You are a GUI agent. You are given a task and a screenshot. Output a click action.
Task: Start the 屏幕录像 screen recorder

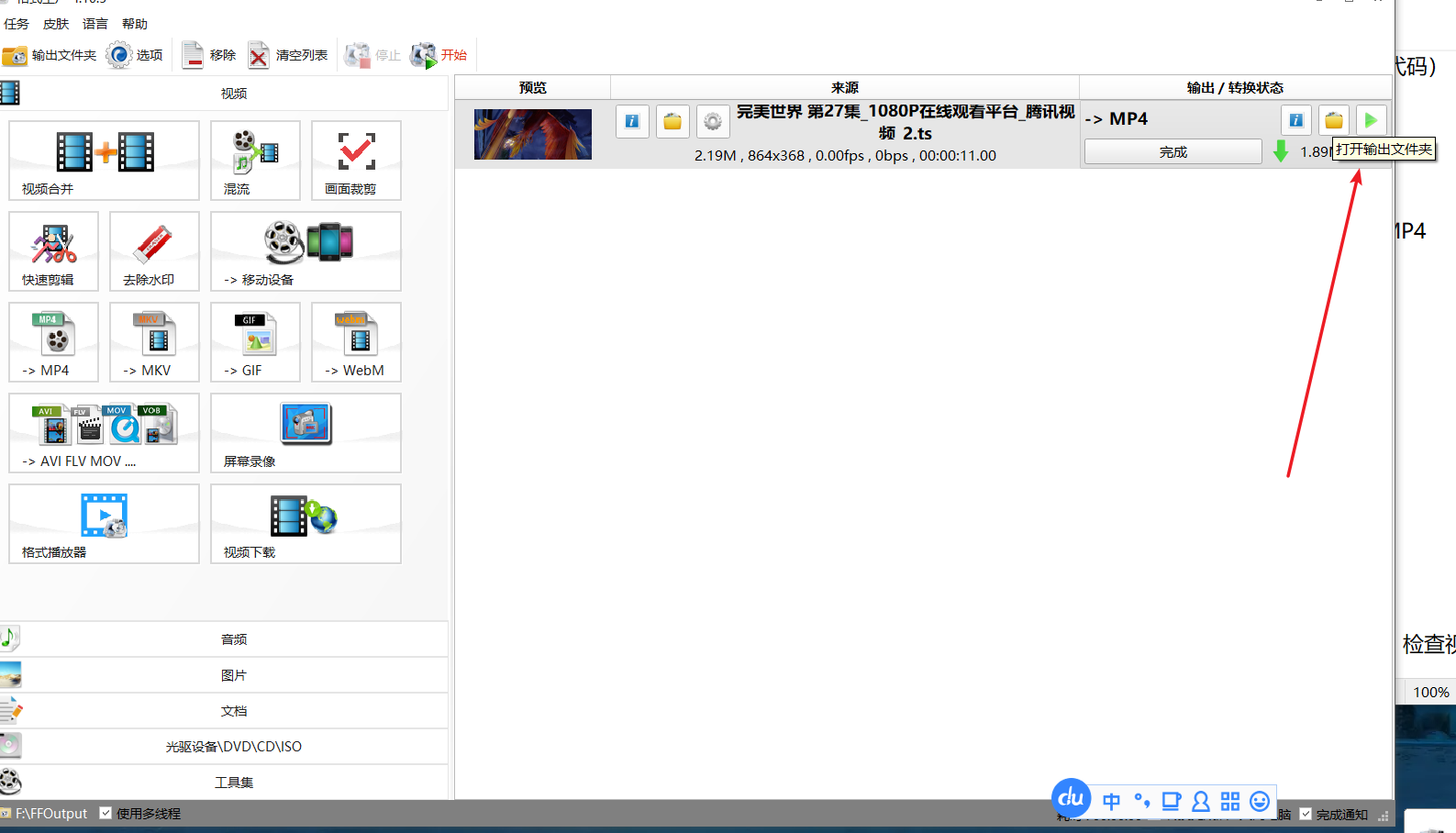click(x=306, y=433)
